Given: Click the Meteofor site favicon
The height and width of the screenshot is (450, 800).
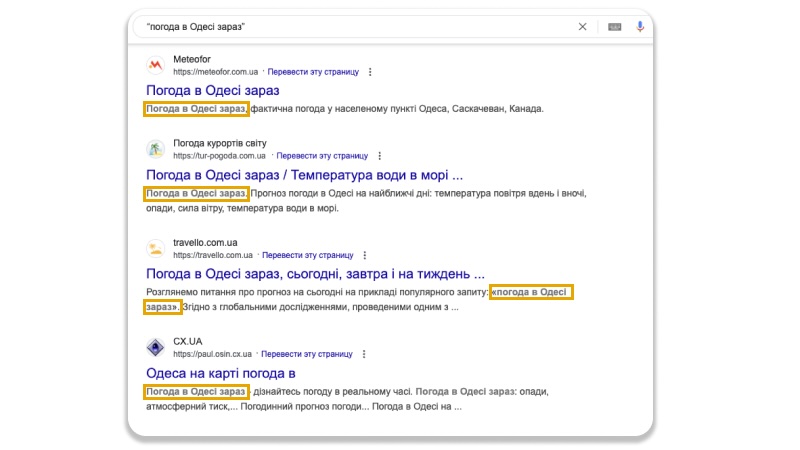Looking at the screenshot, I should point(156,65).
